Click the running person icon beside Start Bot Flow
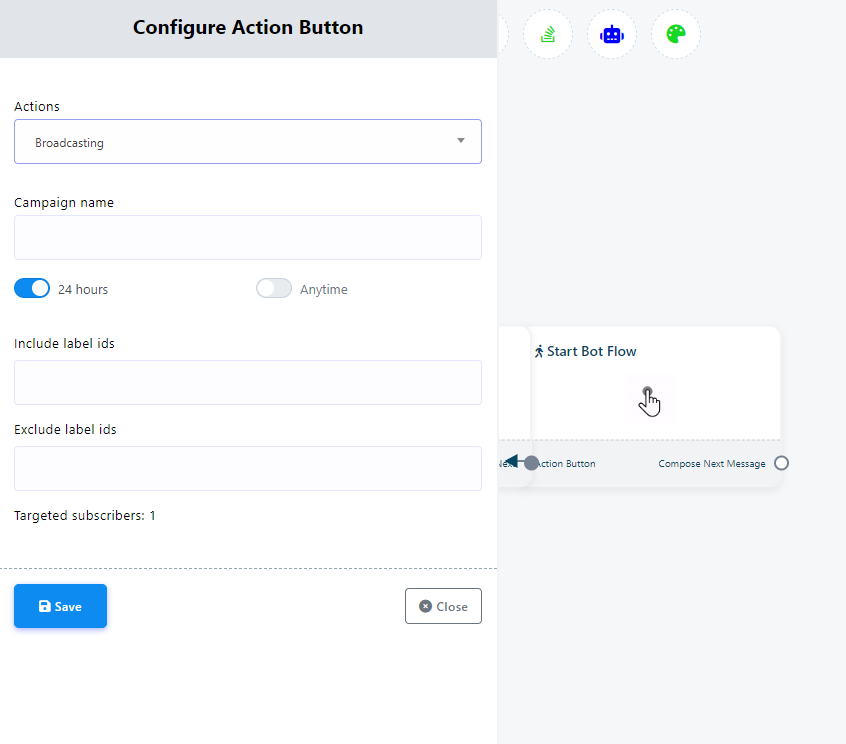This screenshot has height=744, width=846. 539,351
